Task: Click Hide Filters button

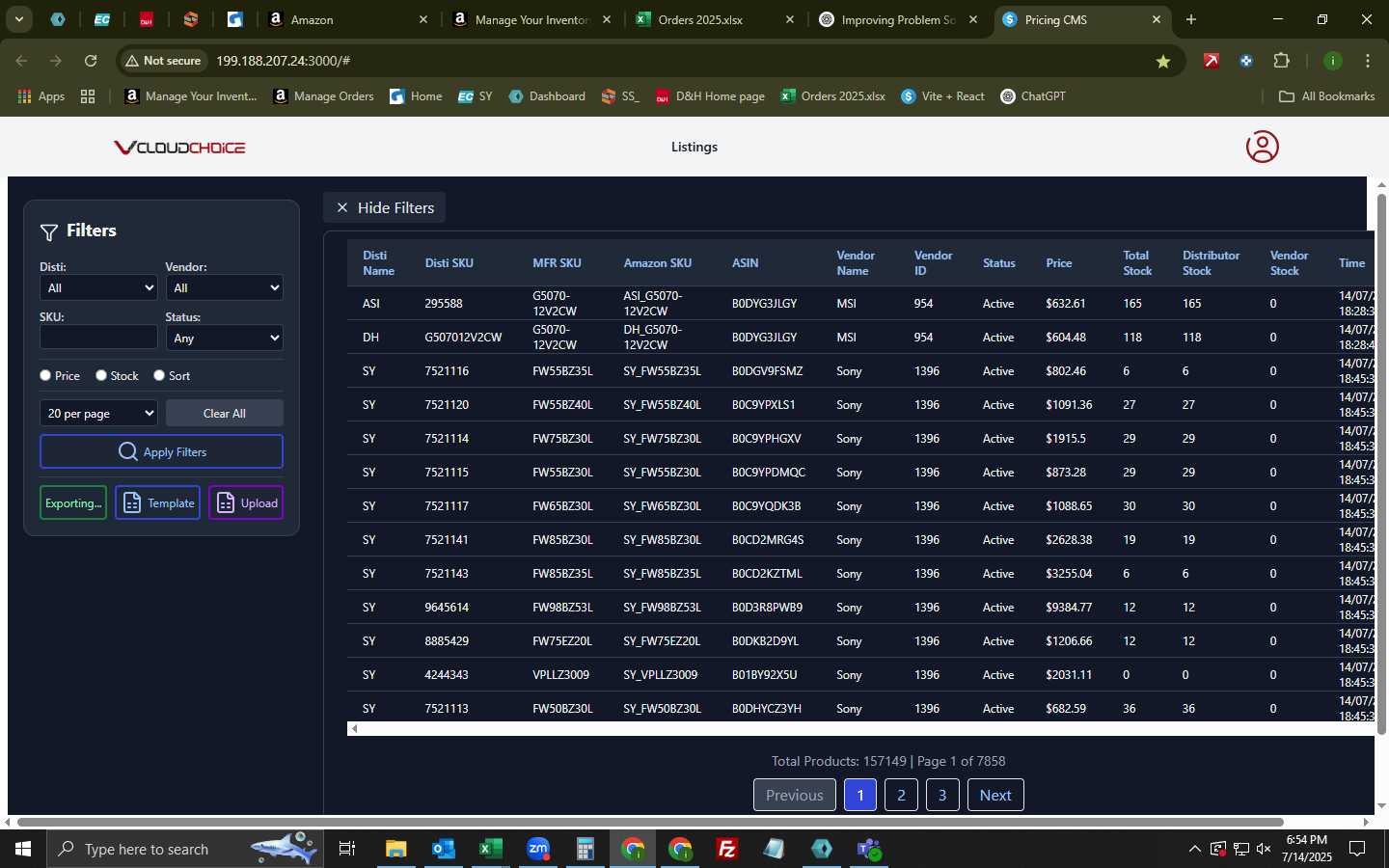Action: click(x=384, y=207)
